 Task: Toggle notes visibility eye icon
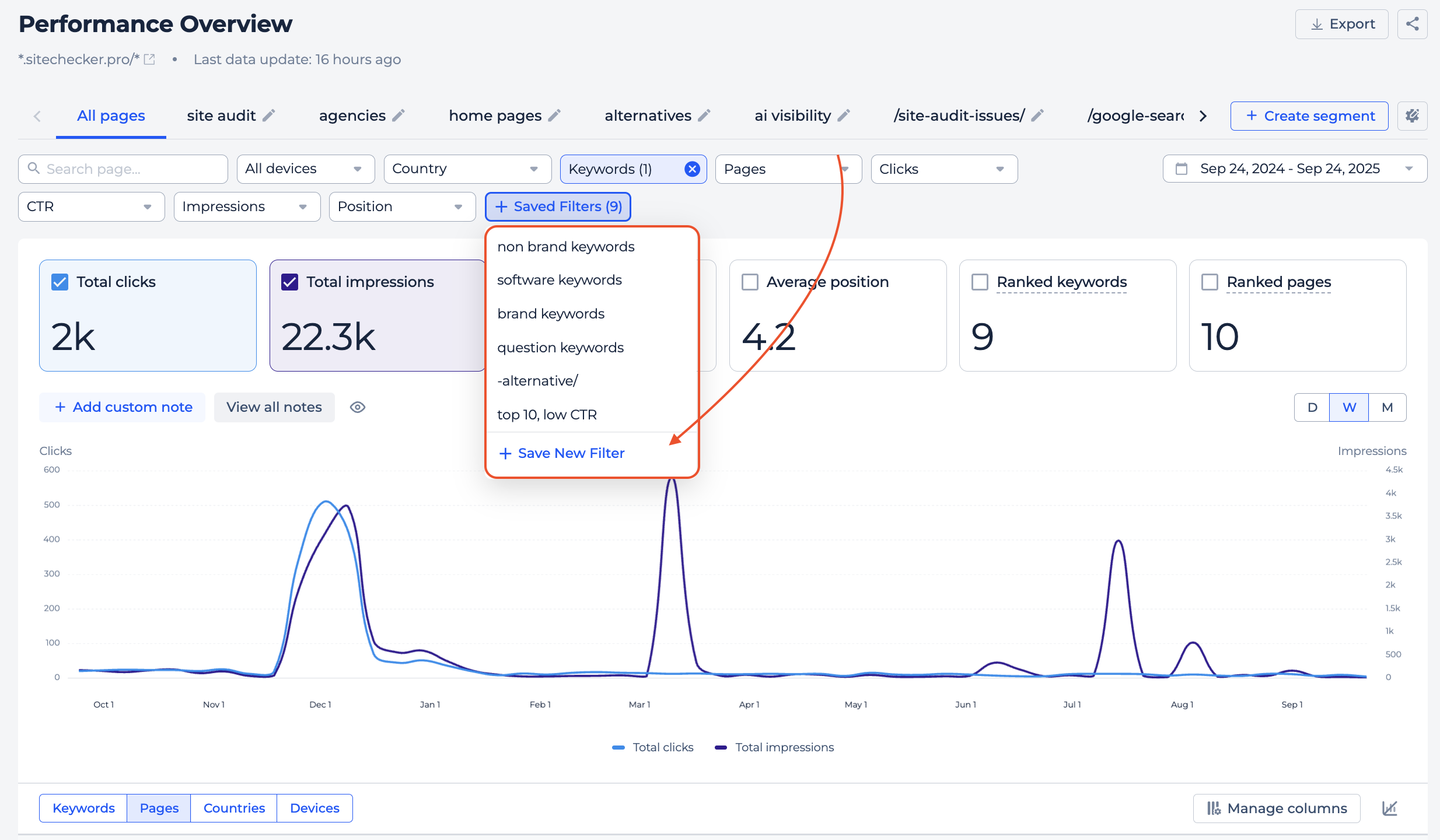(x=358, y=407)
